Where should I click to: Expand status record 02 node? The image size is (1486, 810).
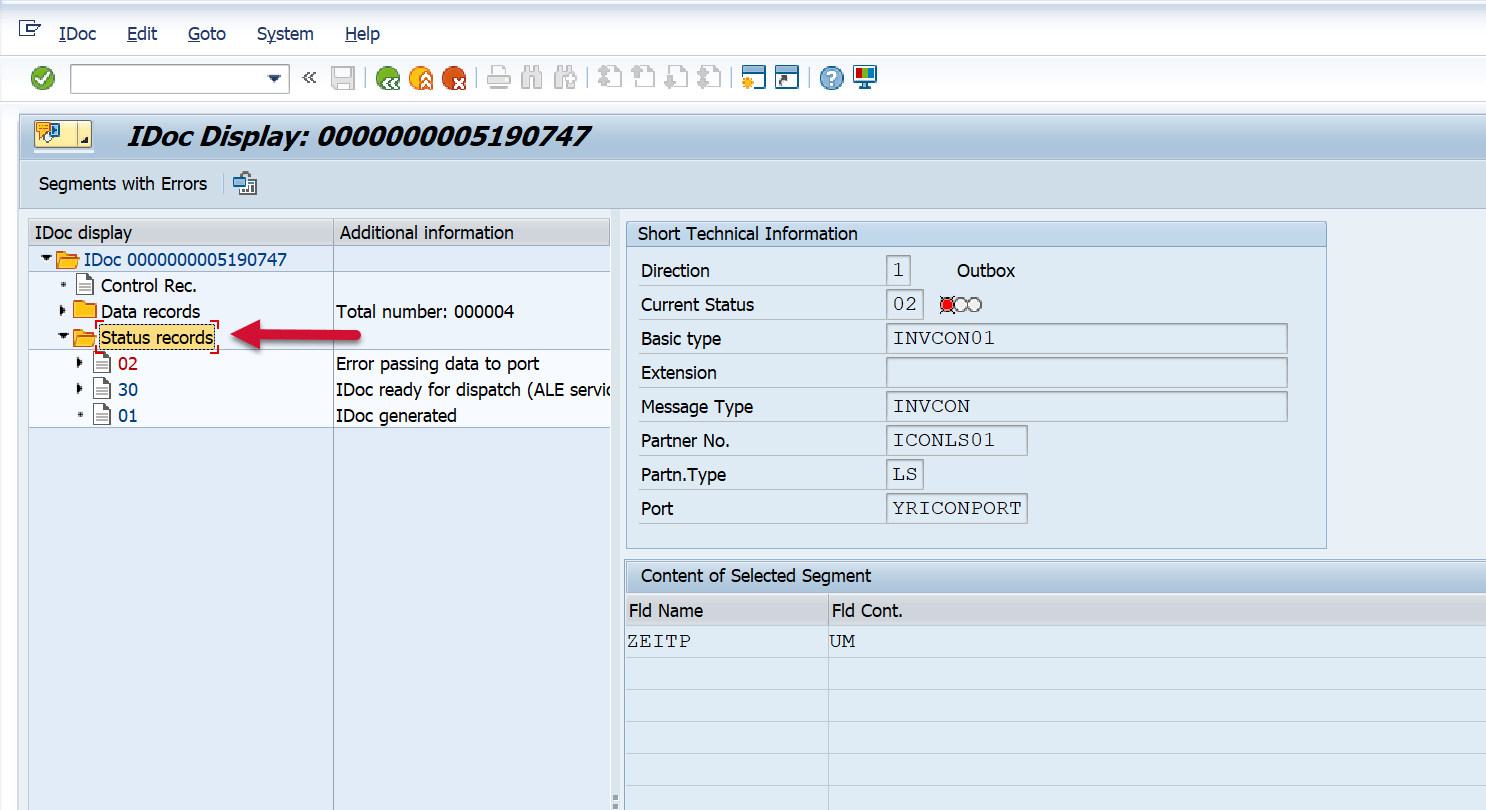coord(80,363)
